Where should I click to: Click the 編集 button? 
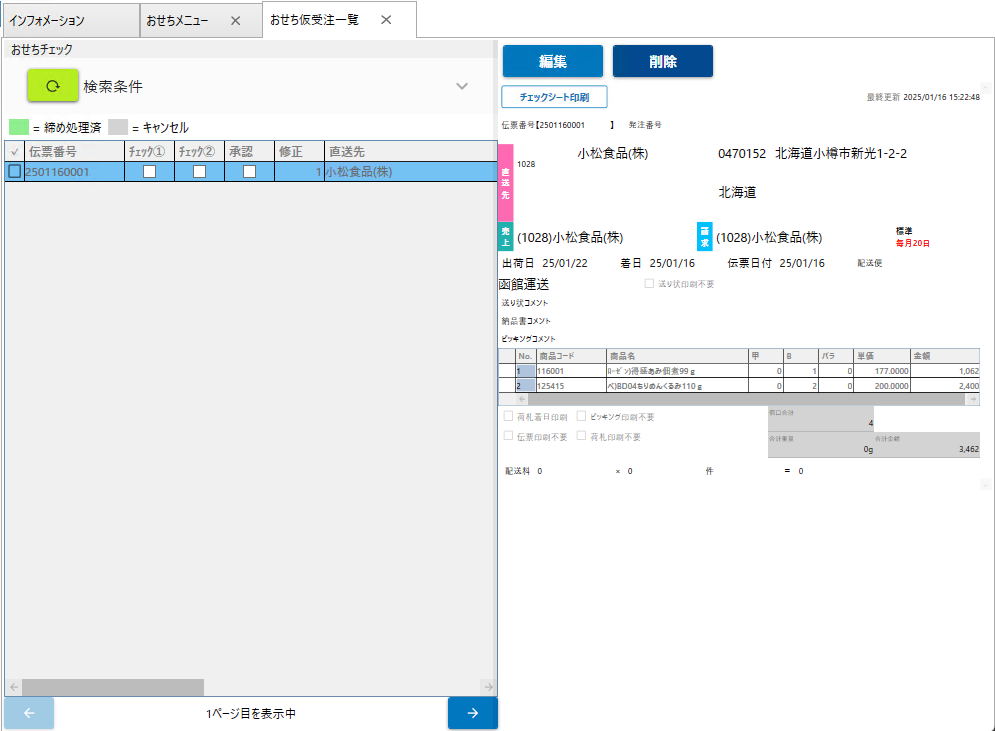click(x=553, y=61)
